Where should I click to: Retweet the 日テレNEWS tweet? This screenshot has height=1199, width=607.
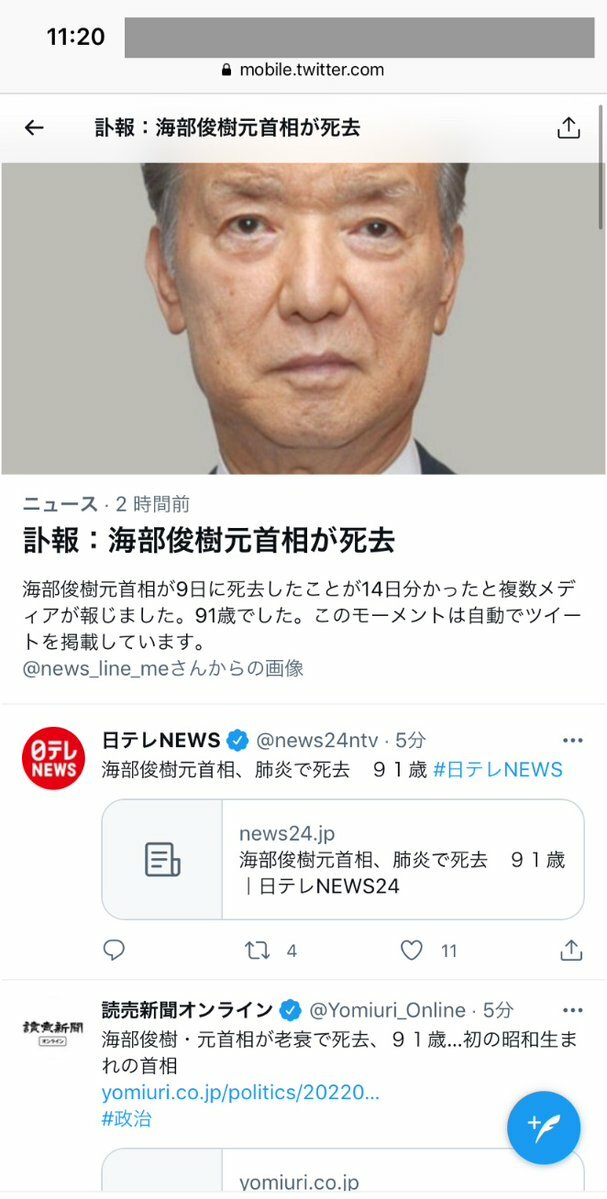pos(257,950)
